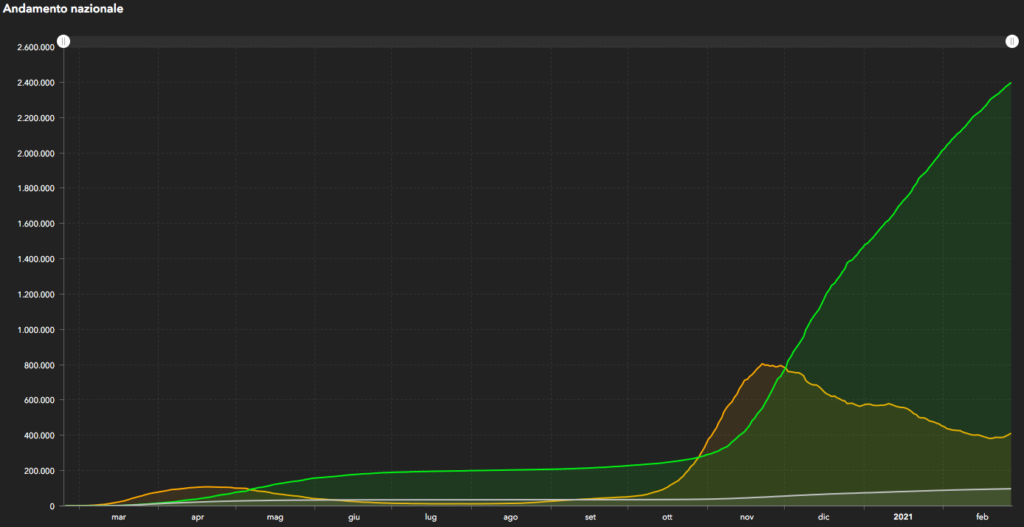The image size is (1024, 527).
Task: Click the left range slider grip handle
Action: pos(63,41)
